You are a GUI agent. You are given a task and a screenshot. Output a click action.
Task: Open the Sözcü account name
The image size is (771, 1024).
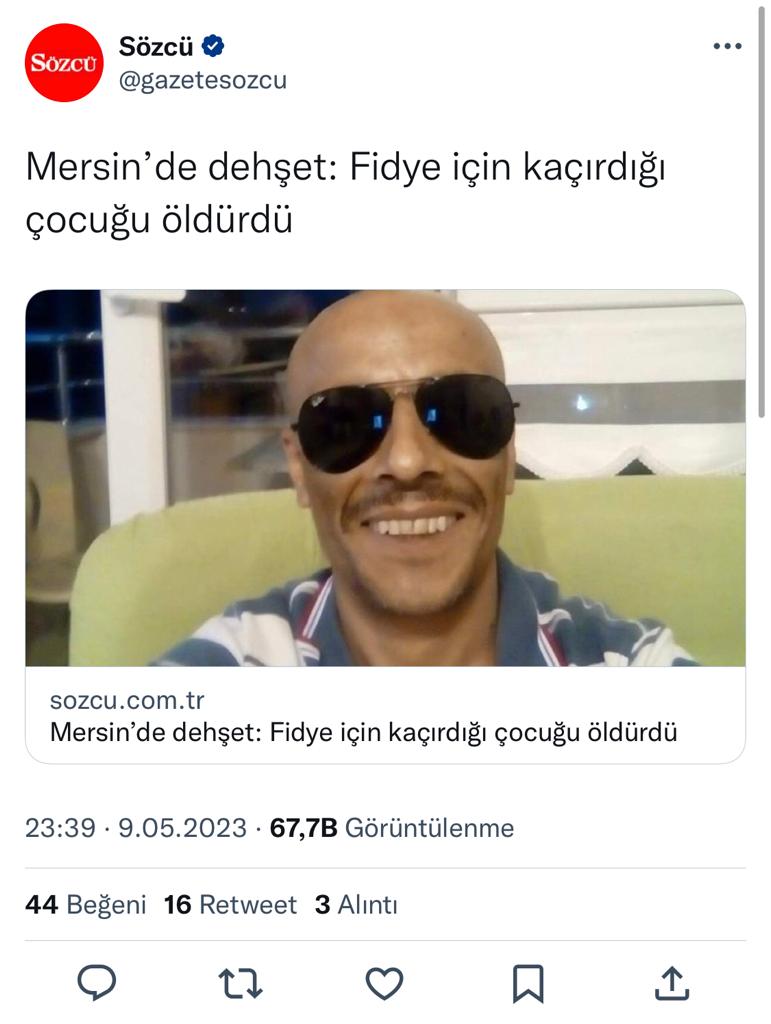[156, 46]
